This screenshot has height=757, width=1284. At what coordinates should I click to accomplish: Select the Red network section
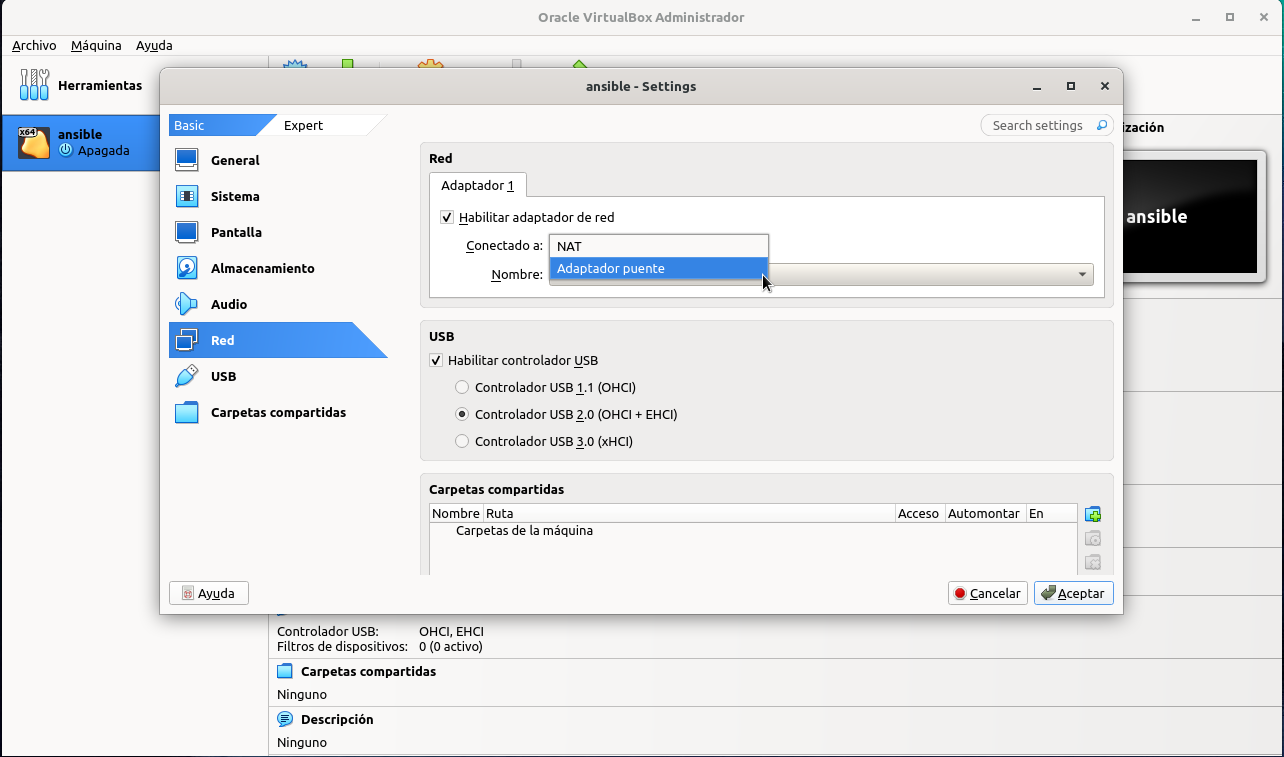coord(278,340)
